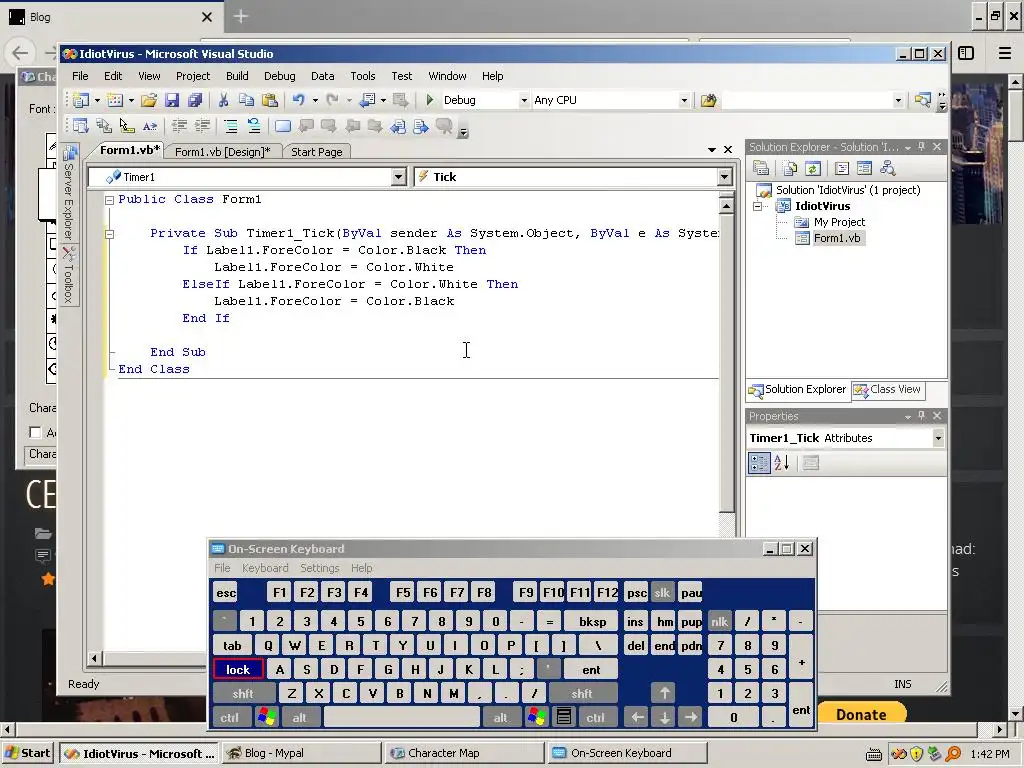Show categorized view in Properties panel
The image size is (1024, 768).
point(759,463)
